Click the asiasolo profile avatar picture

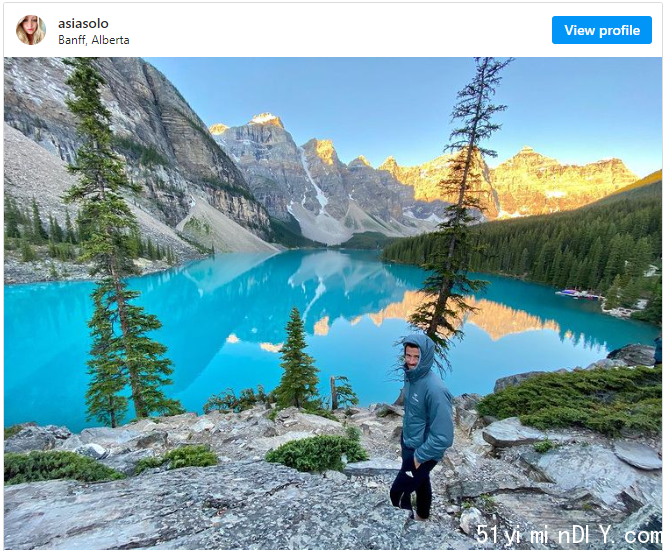31,30
